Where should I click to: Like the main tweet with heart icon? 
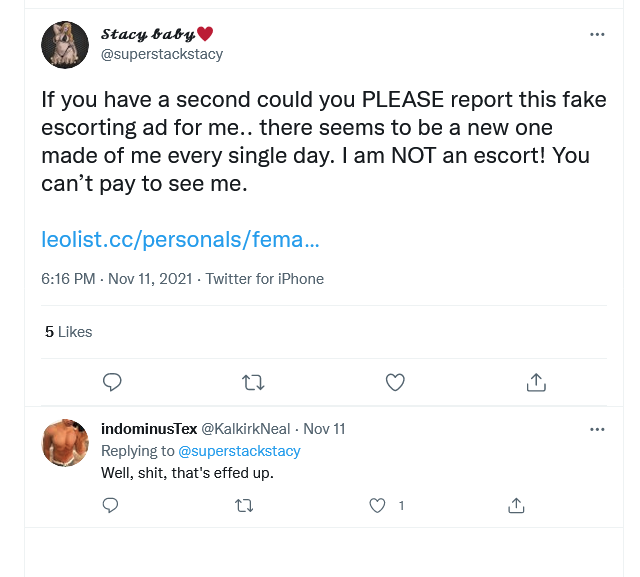pos(395,381)
